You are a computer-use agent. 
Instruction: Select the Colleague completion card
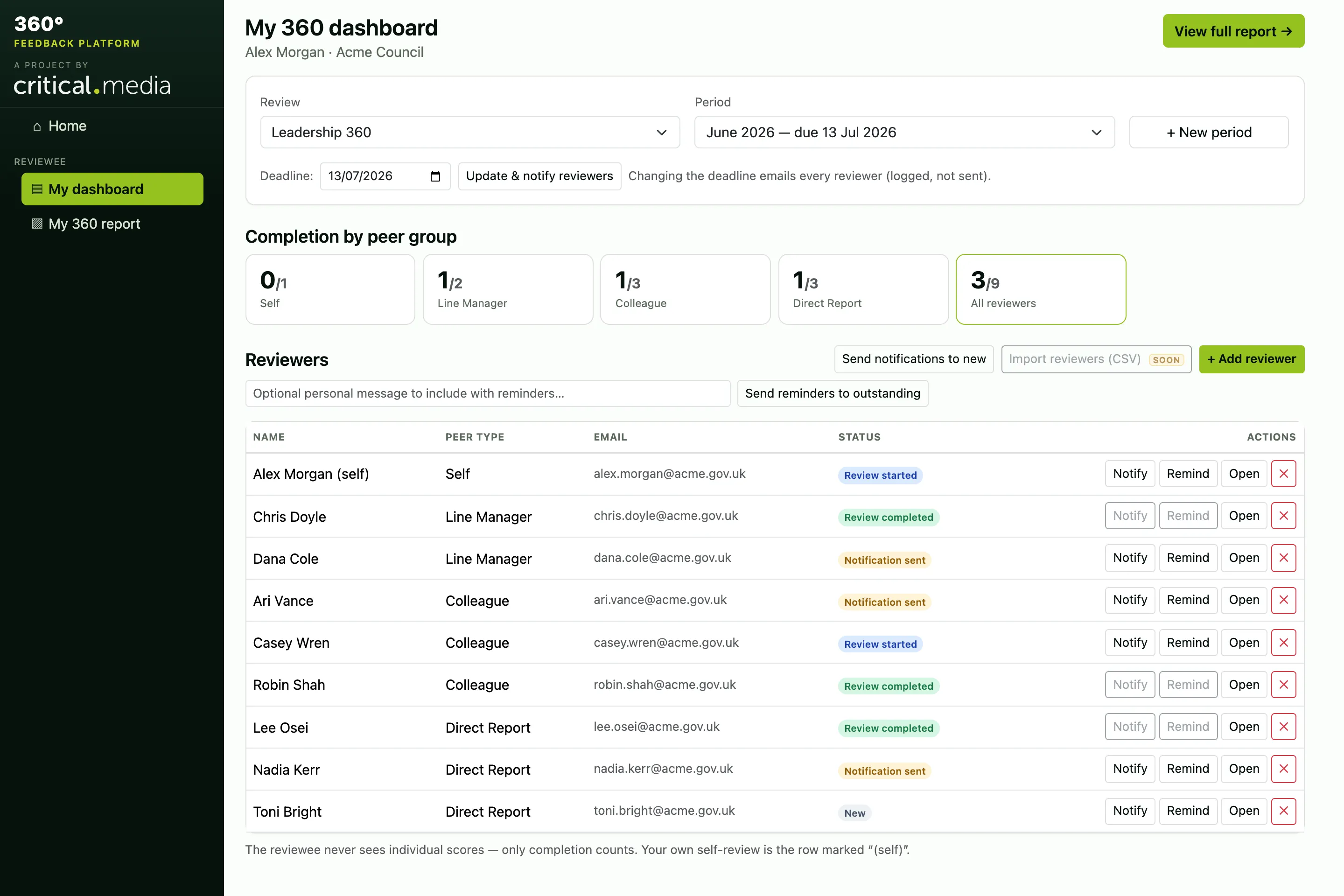tap(685, 290)
